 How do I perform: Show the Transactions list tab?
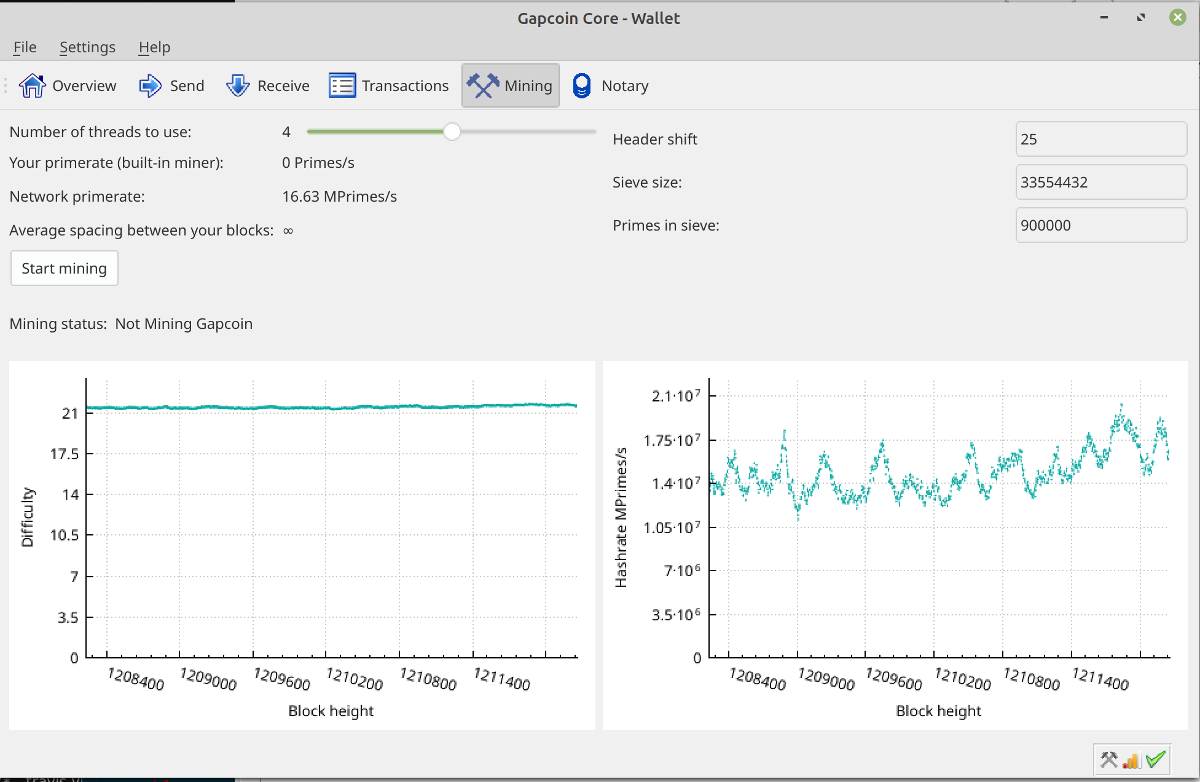pos(389,86)
